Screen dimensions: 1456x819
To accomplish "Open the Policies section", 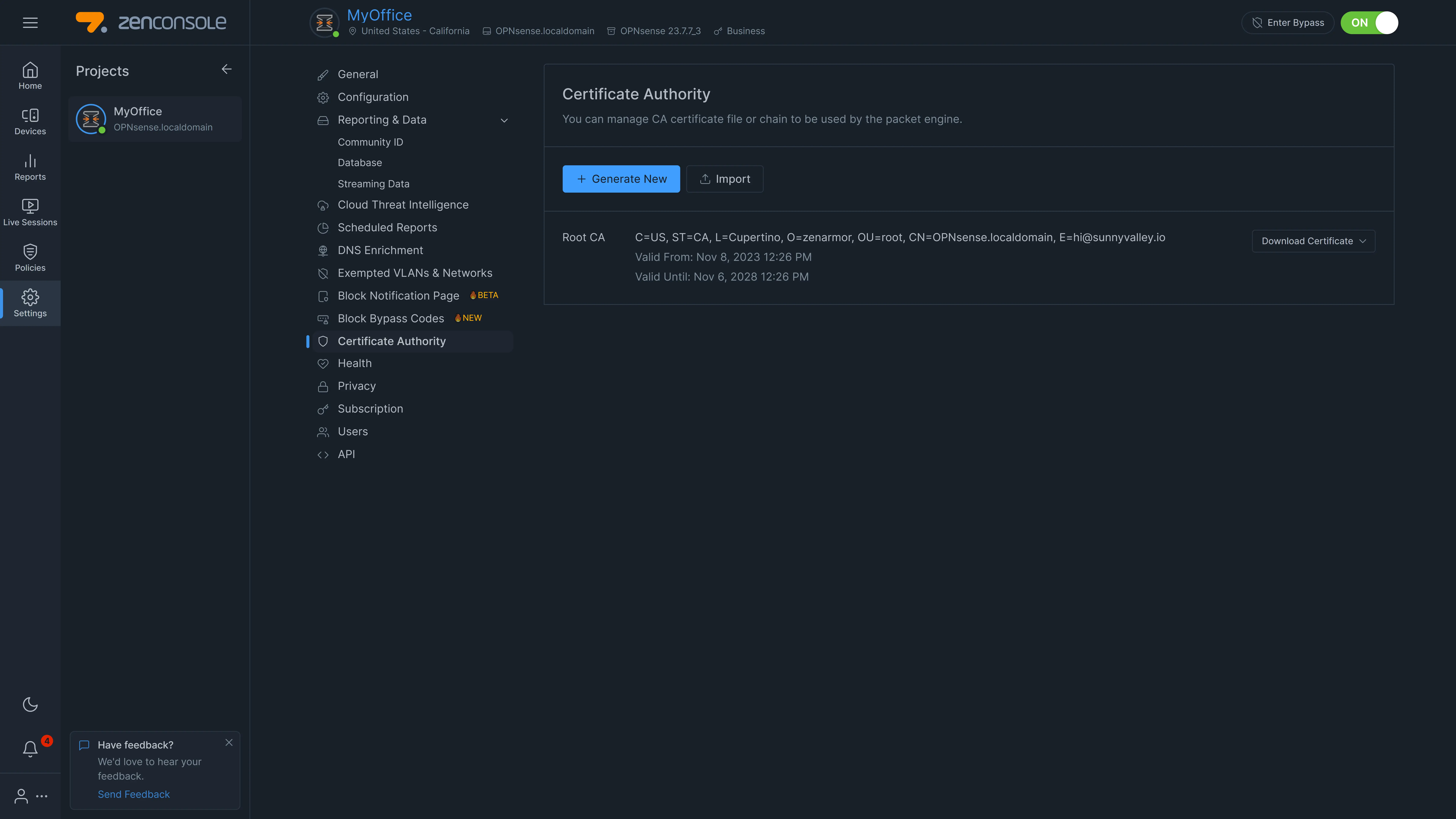I will (30, 258).
